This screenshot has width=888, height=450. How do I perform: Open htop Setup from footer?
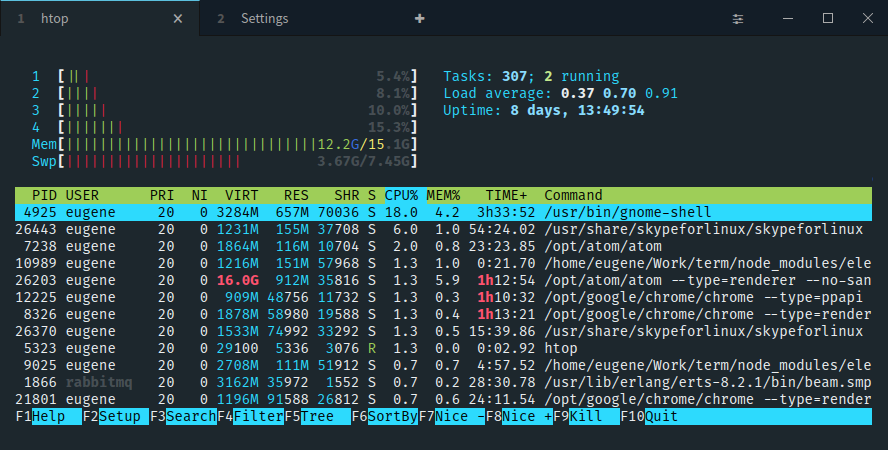pos(120,416)
